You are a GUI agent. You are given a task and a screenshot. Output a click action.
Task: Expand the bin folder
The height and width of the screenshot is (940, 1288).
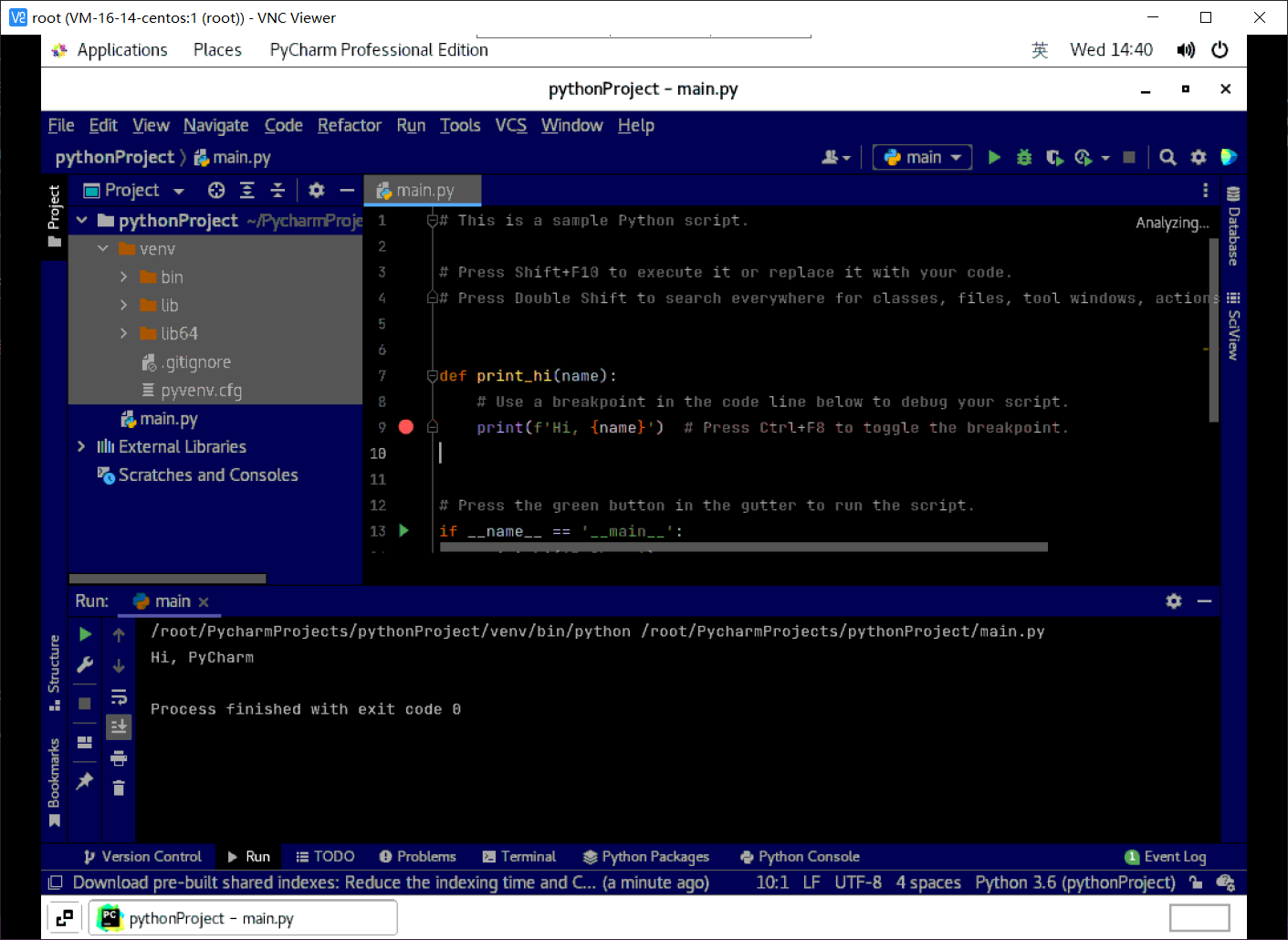(124, 277)
